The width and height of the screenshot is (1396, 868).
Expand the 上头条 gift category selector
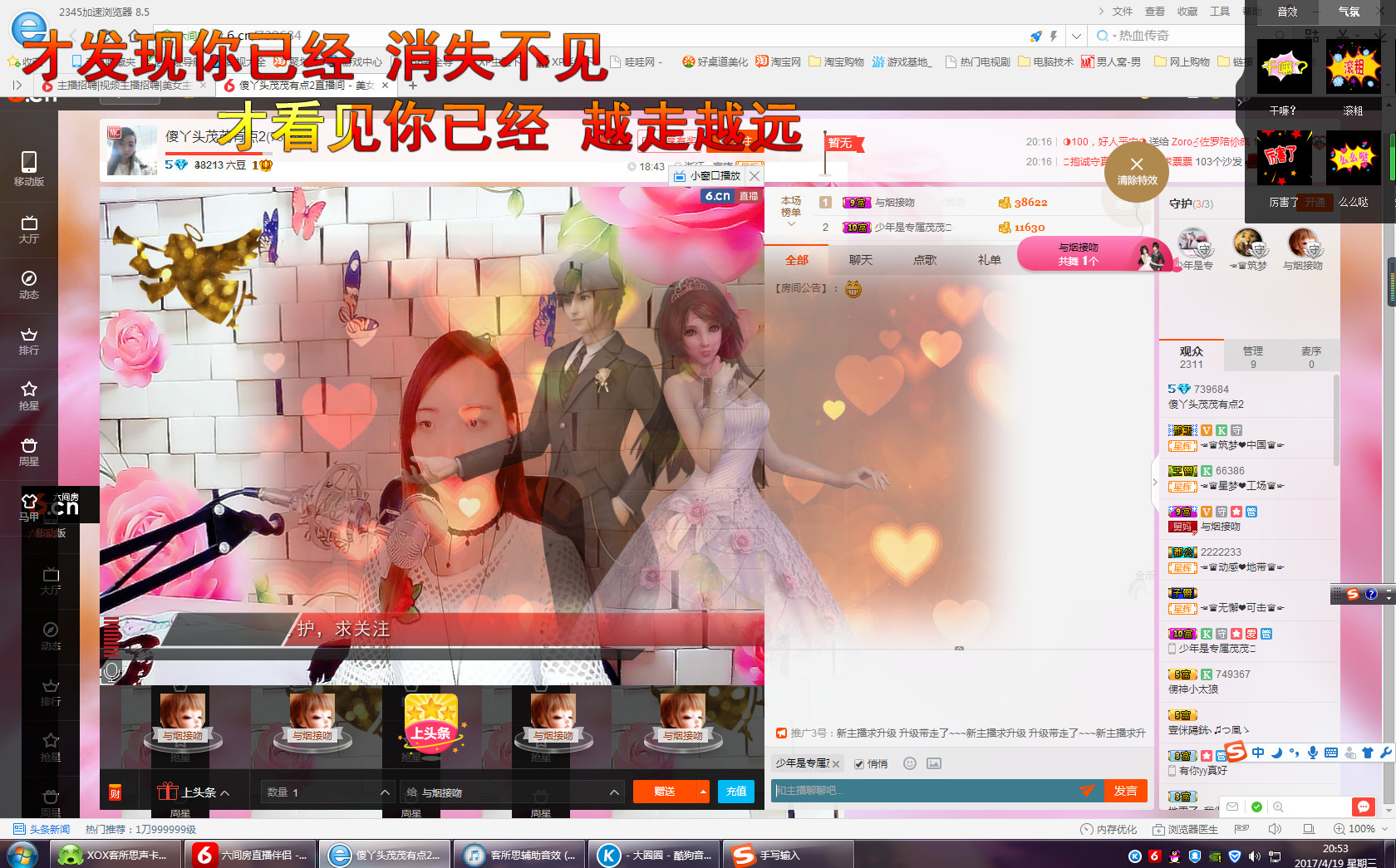tap(194, 792)
